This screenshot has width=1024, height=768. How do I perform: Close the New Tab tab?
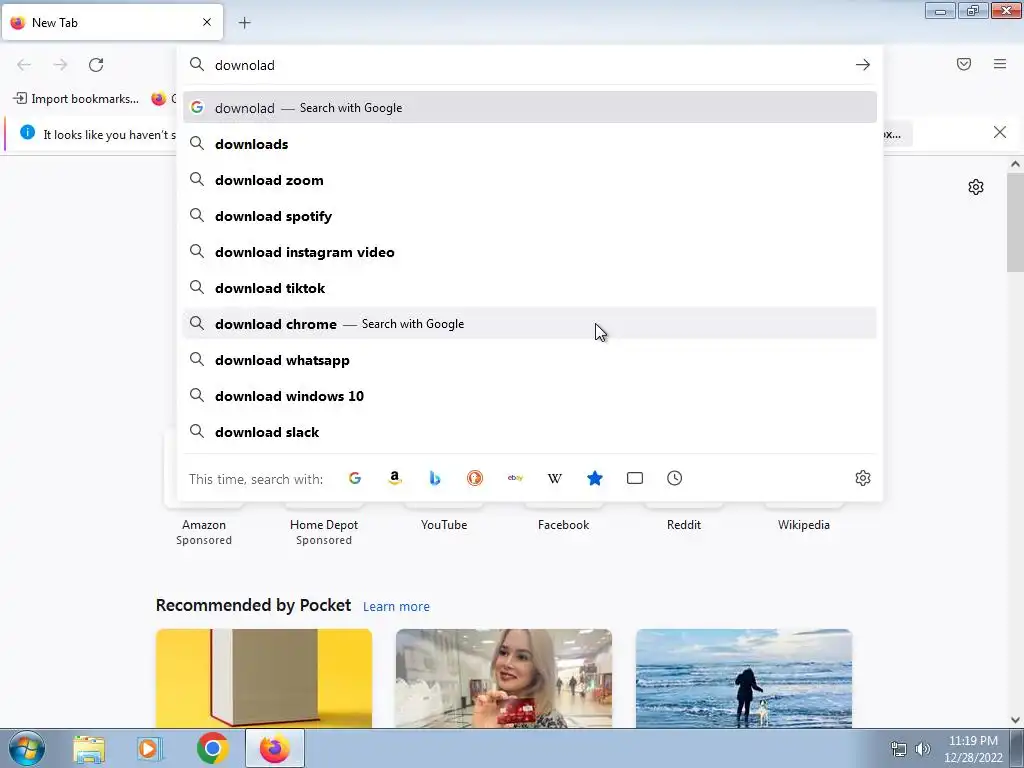coord(206,22)
